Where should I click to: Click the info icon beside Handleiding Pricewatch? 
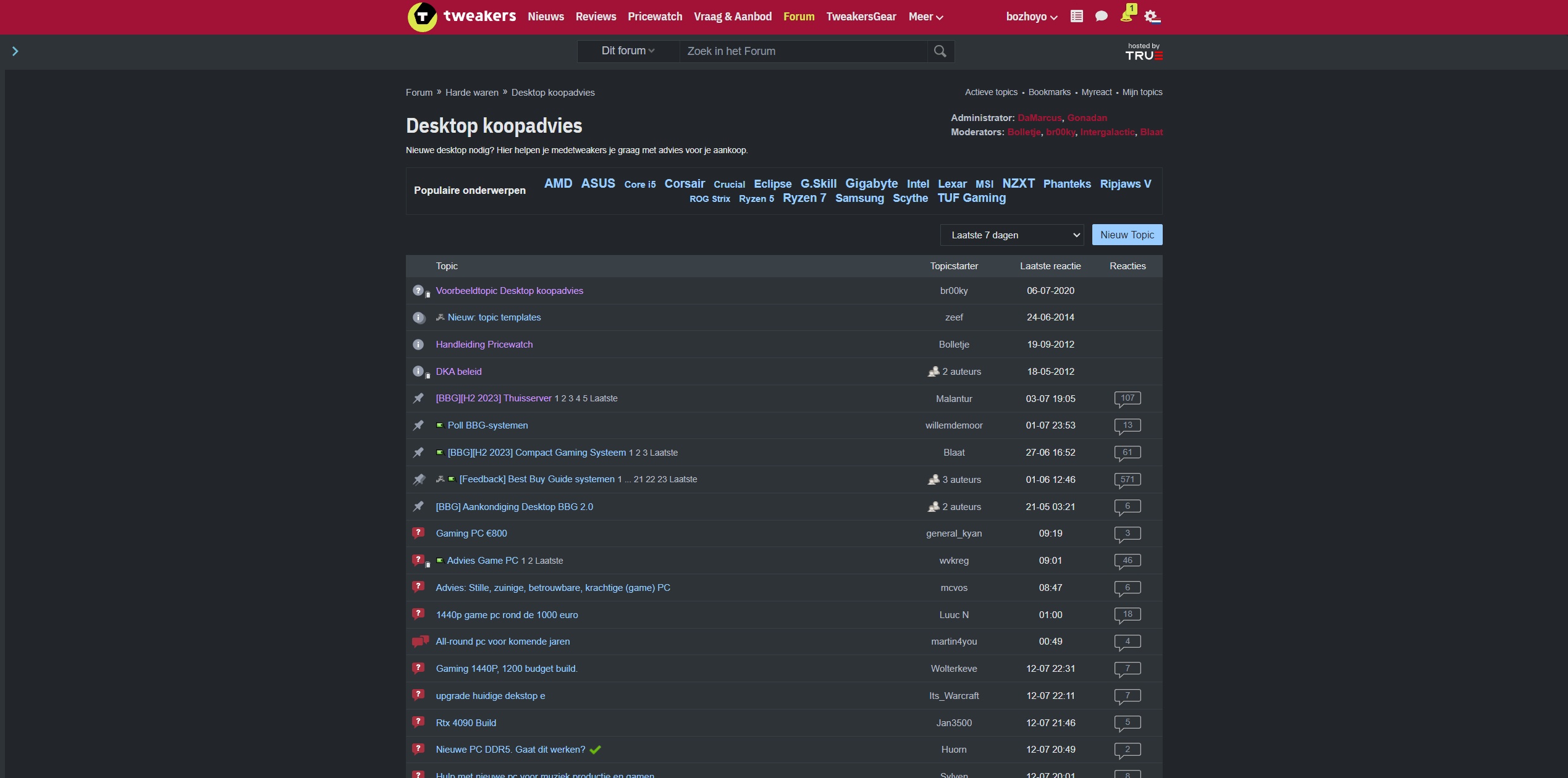click(419, 345)
